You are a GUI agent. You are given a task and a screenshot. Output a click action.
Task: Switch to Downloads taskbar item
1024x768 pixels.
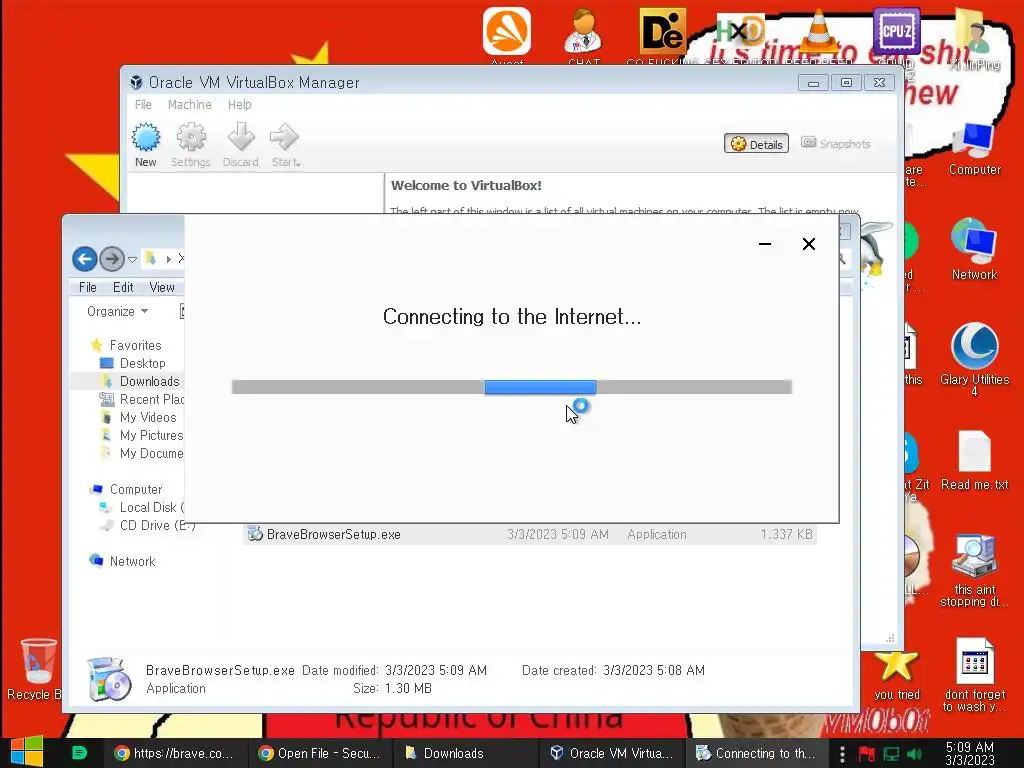tap(466, 753)
